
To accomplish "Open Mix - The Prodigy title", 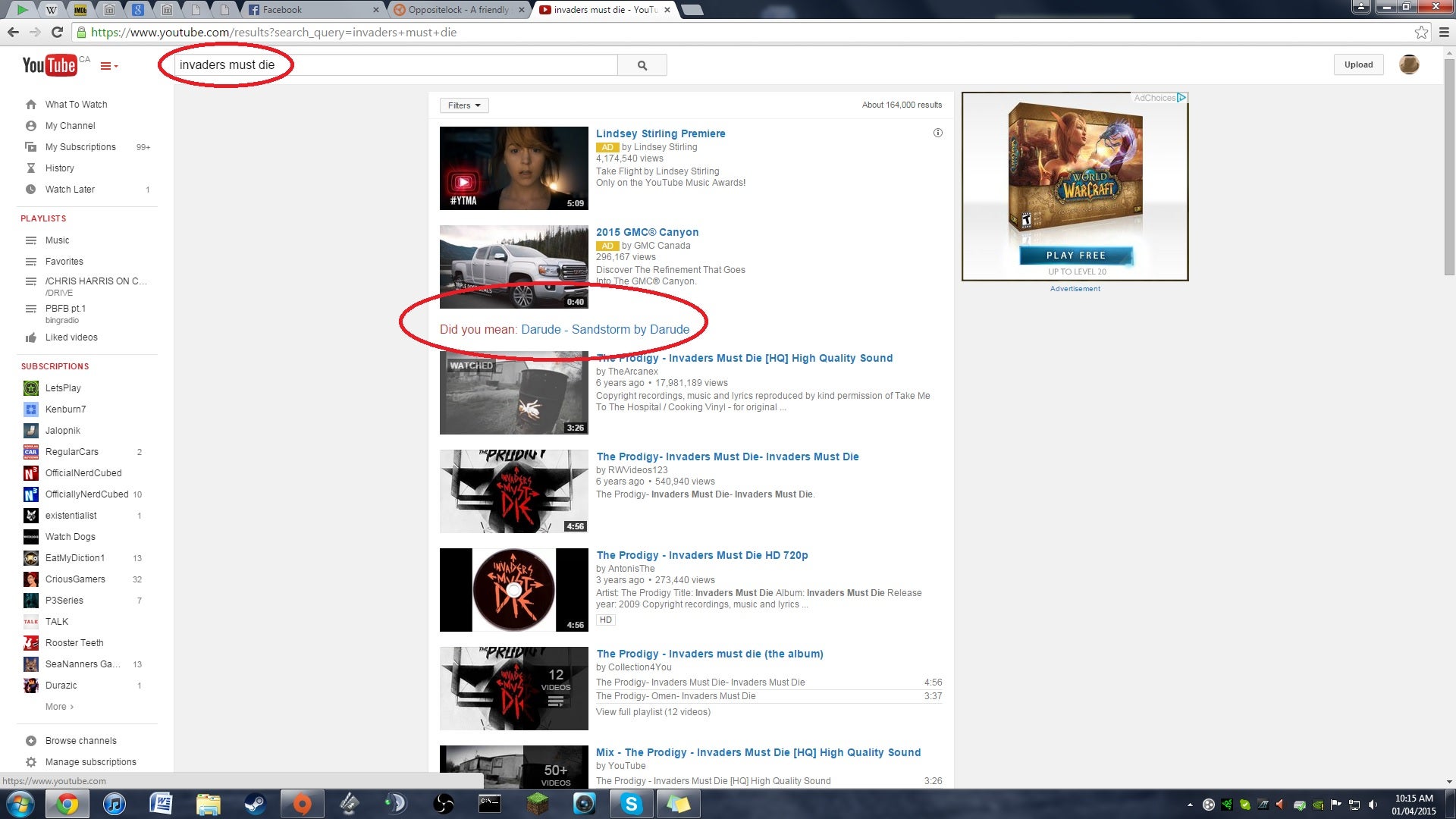I will (x=758, y=752).
